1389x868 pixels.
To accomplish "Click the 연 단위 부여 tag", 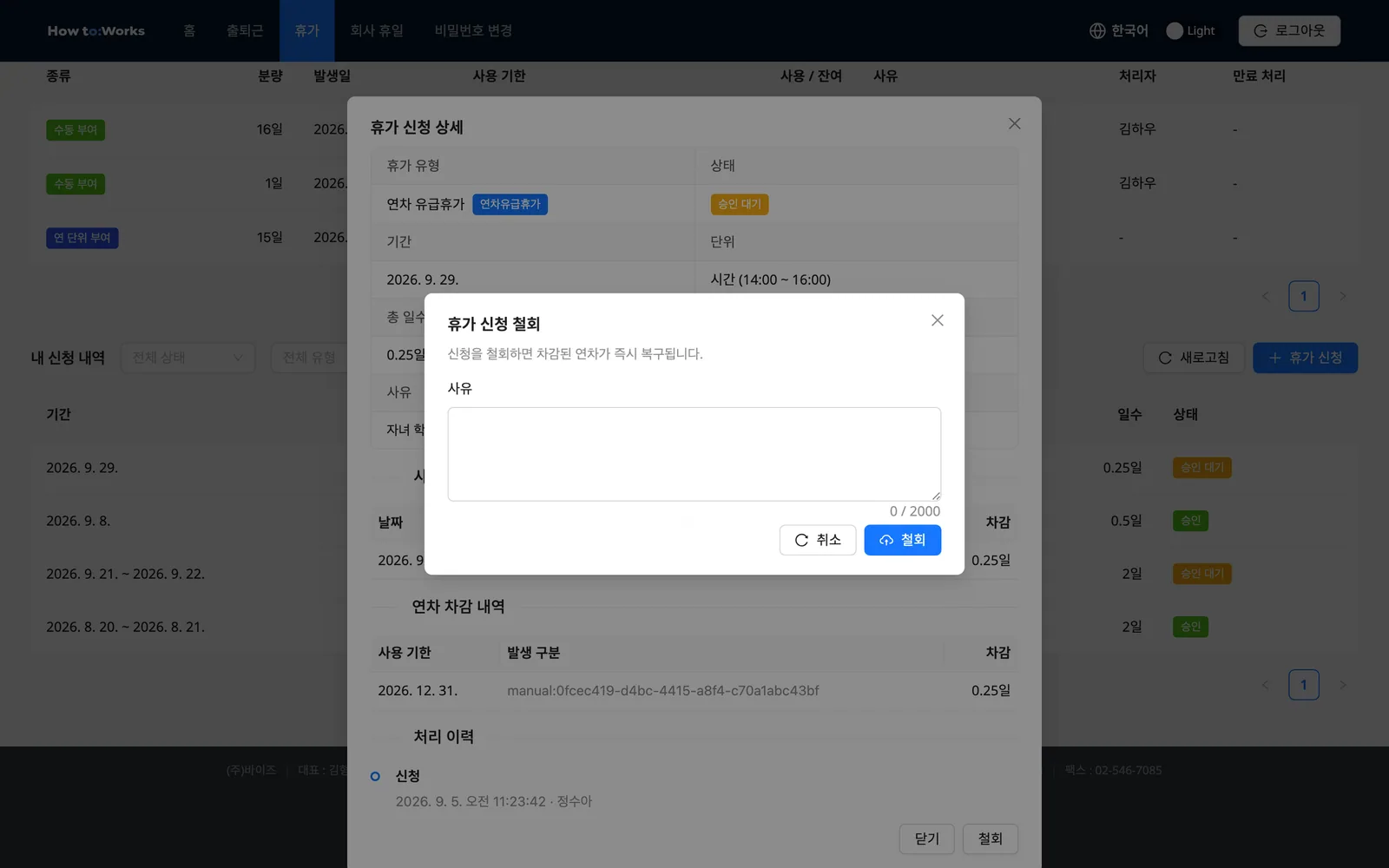I will (82, 238).
